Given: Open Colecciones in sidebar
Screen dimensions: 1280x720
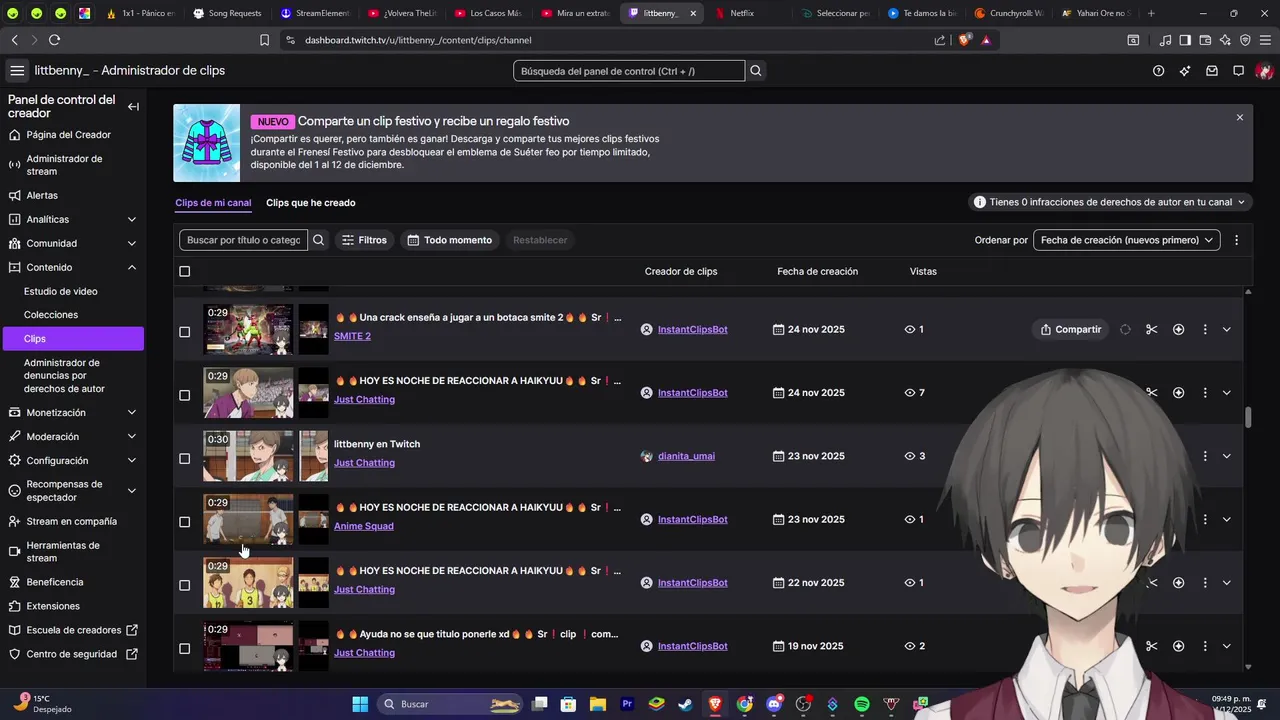Looking at the screenshot, I should click(51, 315).
